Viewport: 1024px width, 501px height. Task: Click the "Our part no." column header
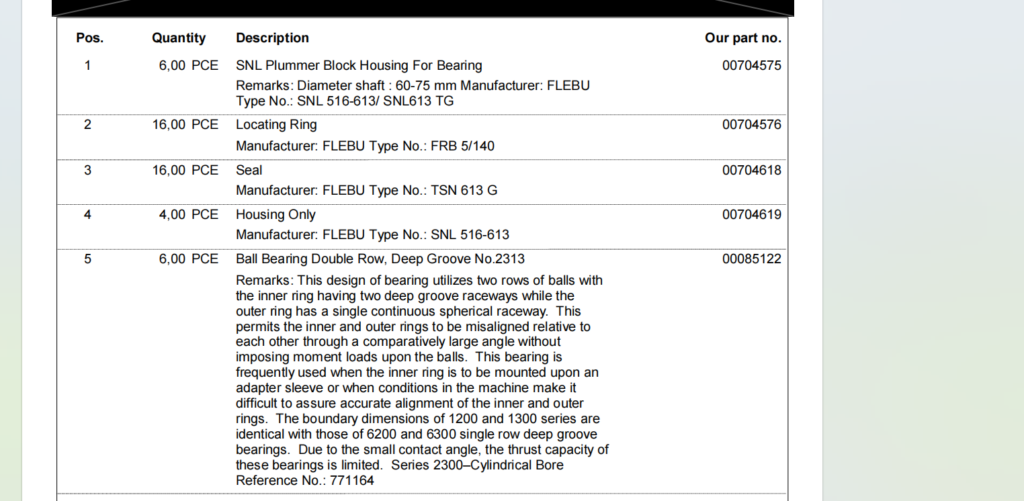coord(743,38)
